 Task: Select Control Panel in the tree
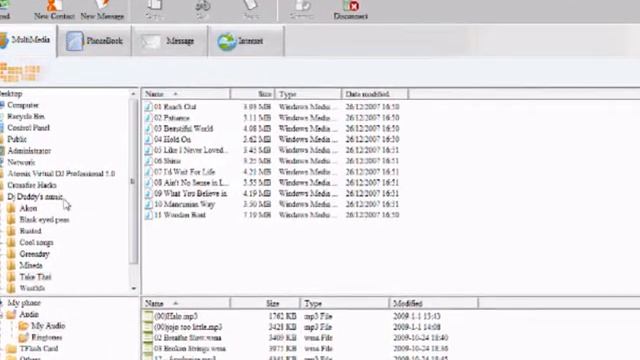[28, 128]
